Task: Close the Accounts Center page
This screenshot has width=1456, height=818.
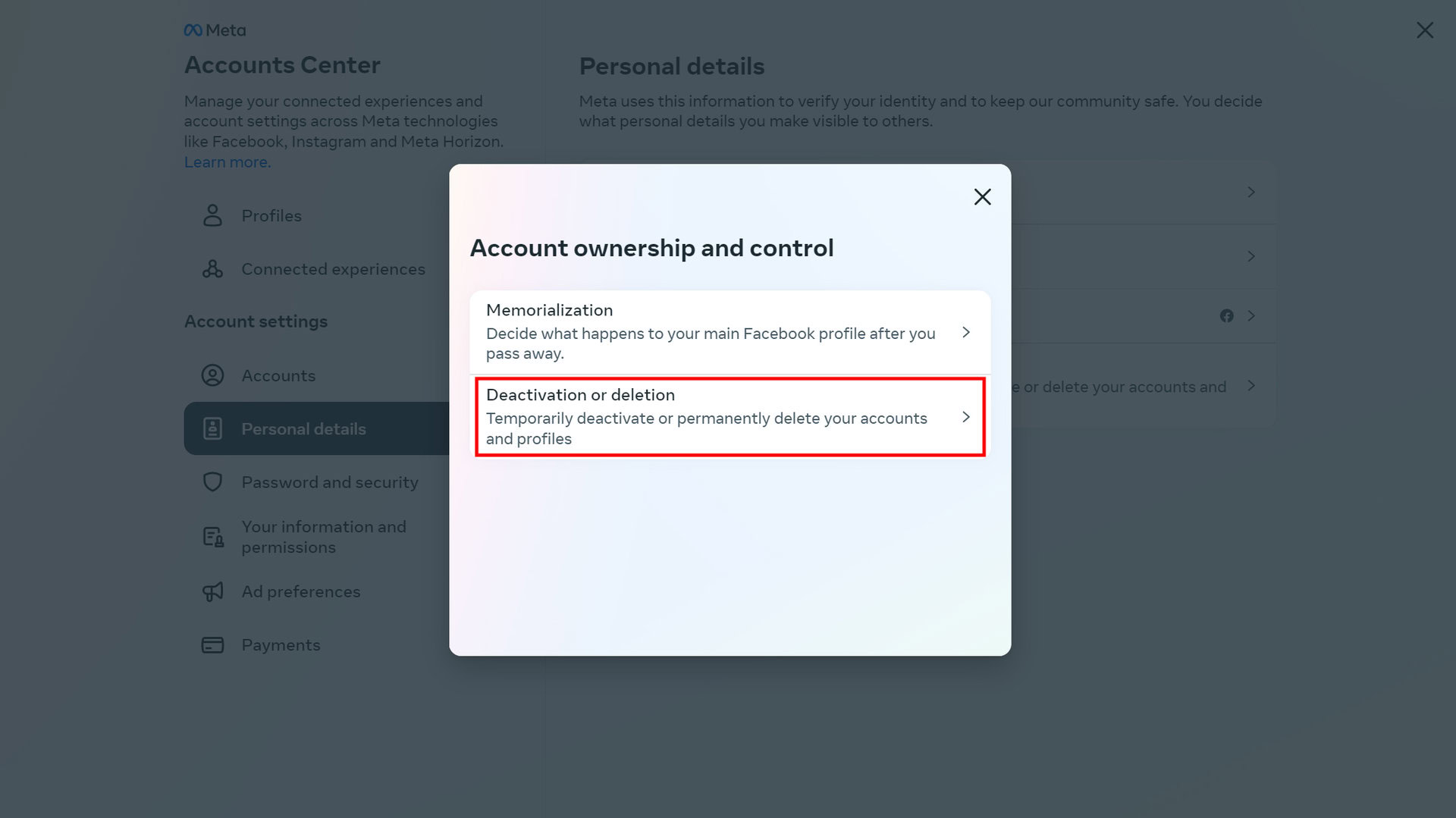Action: (x=1424, y=30)
